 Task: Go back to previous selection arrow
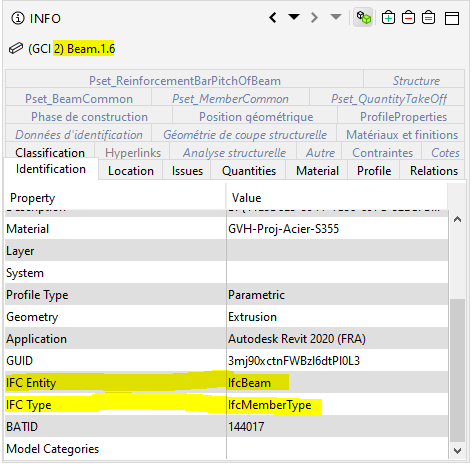click(273, 18)
